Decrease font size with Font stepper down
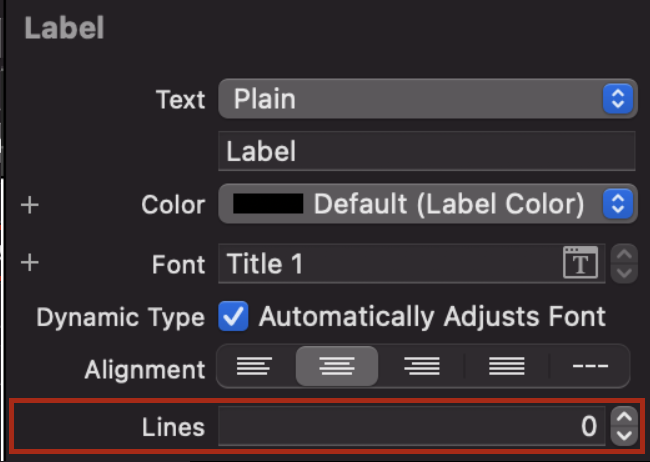The height and width of the screenshot is (462, 650). pyautogui.click(x=624, y=273)
